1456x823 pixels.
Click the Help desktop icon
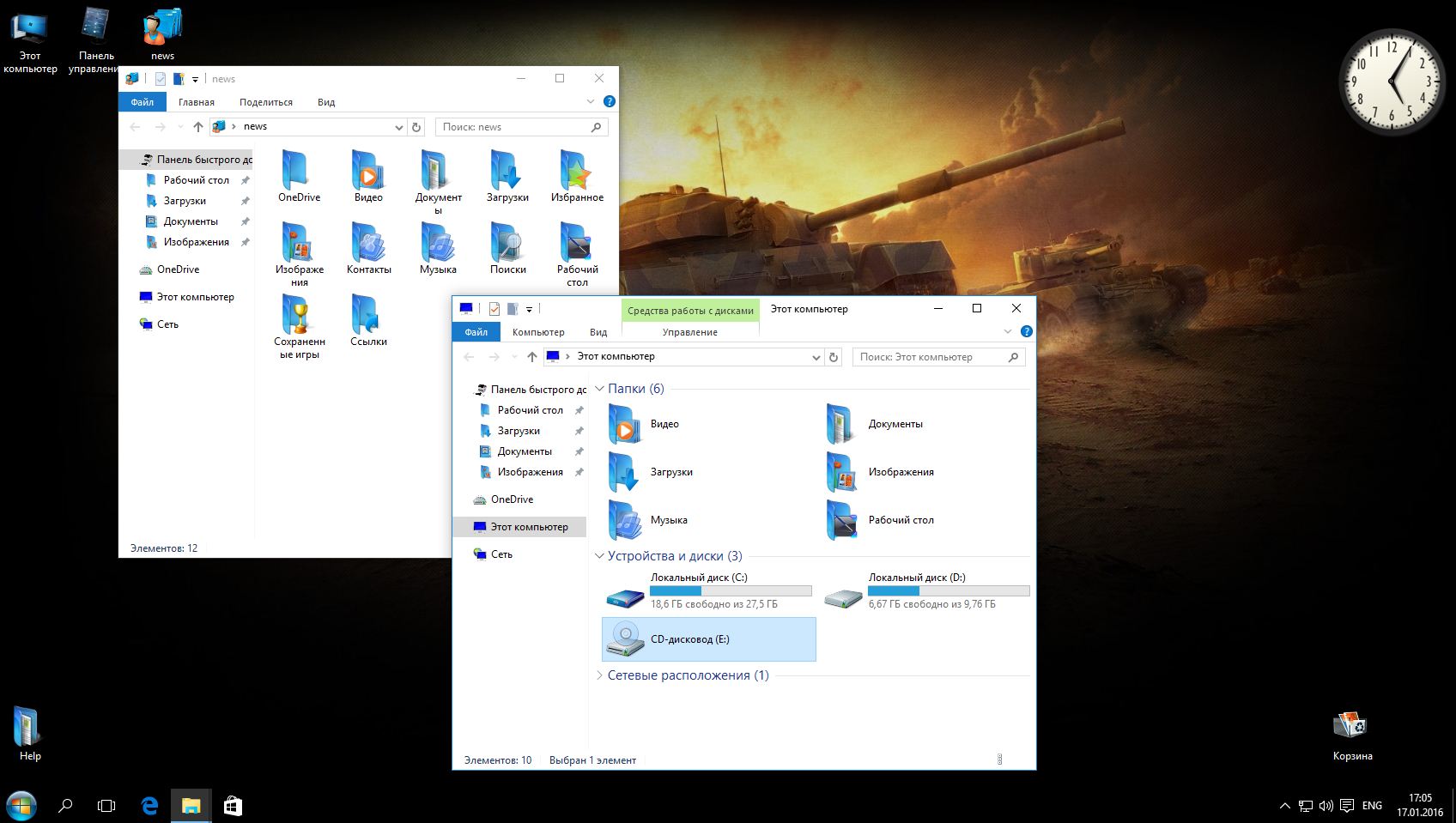pyautogui.click(x=29, y=735)
